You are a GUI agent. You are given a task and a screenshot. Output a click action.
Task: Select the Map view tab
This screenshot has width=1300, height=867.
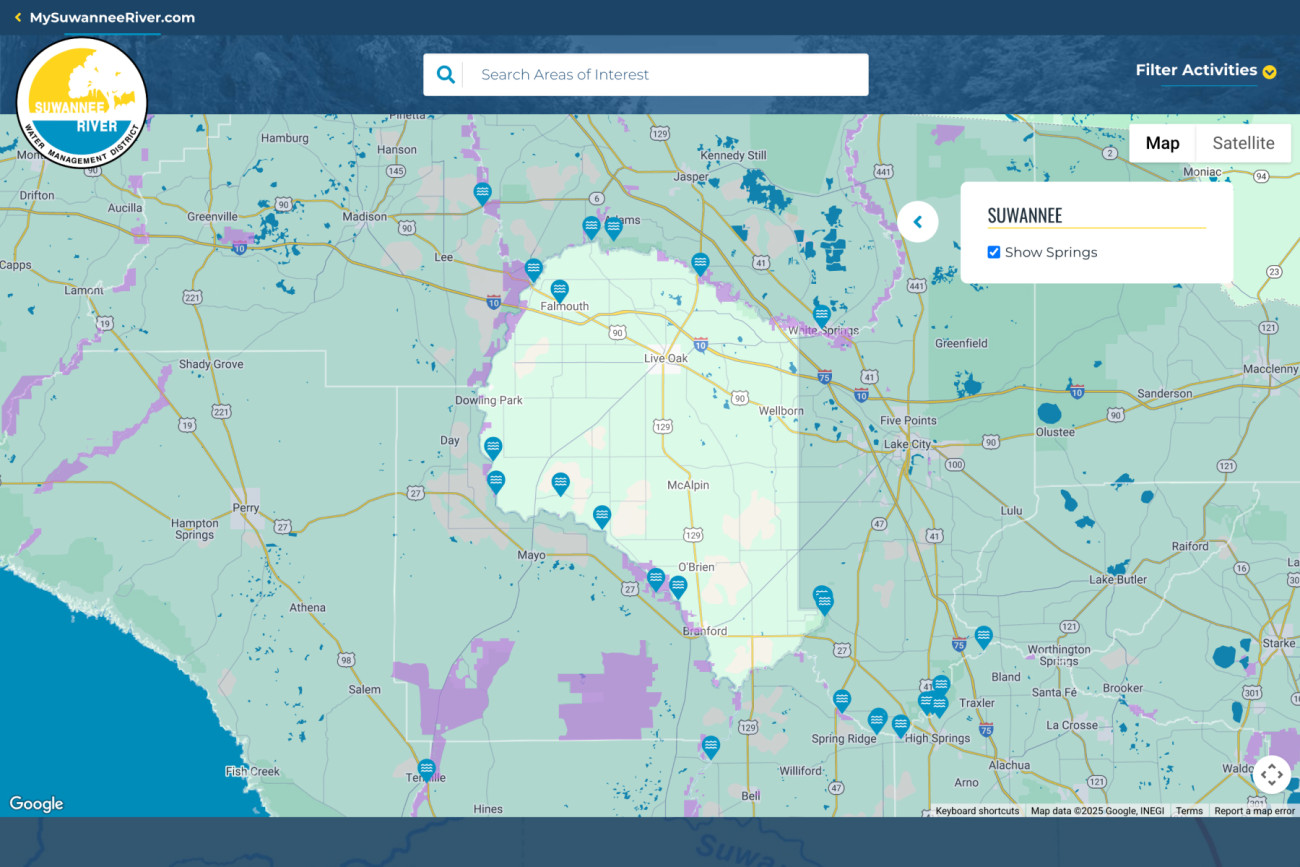pos(1162,143)
